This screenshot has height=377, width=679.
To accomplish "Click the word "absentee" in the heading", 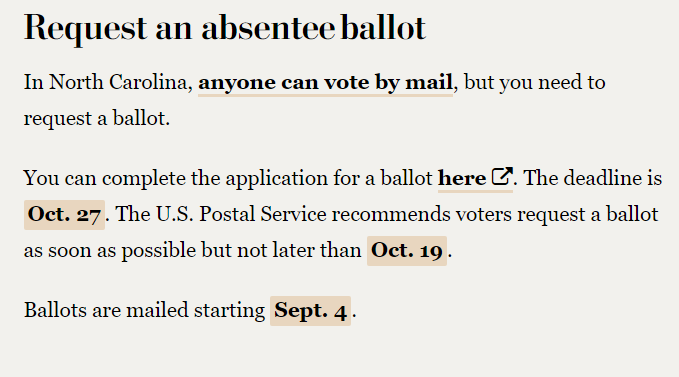I will click(x=268, y=29).
